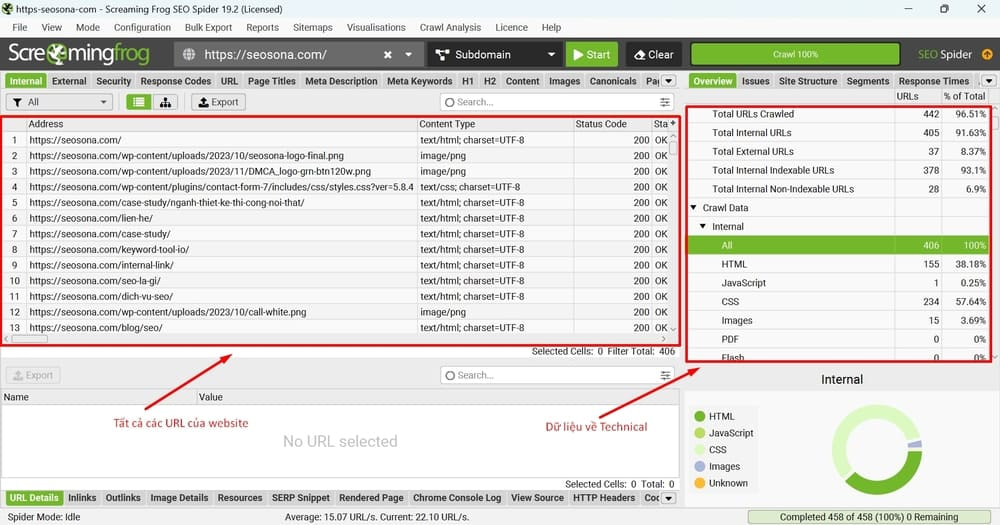Click the Clear button
The width and height of the screenshot is (1000, 525).
654,54
